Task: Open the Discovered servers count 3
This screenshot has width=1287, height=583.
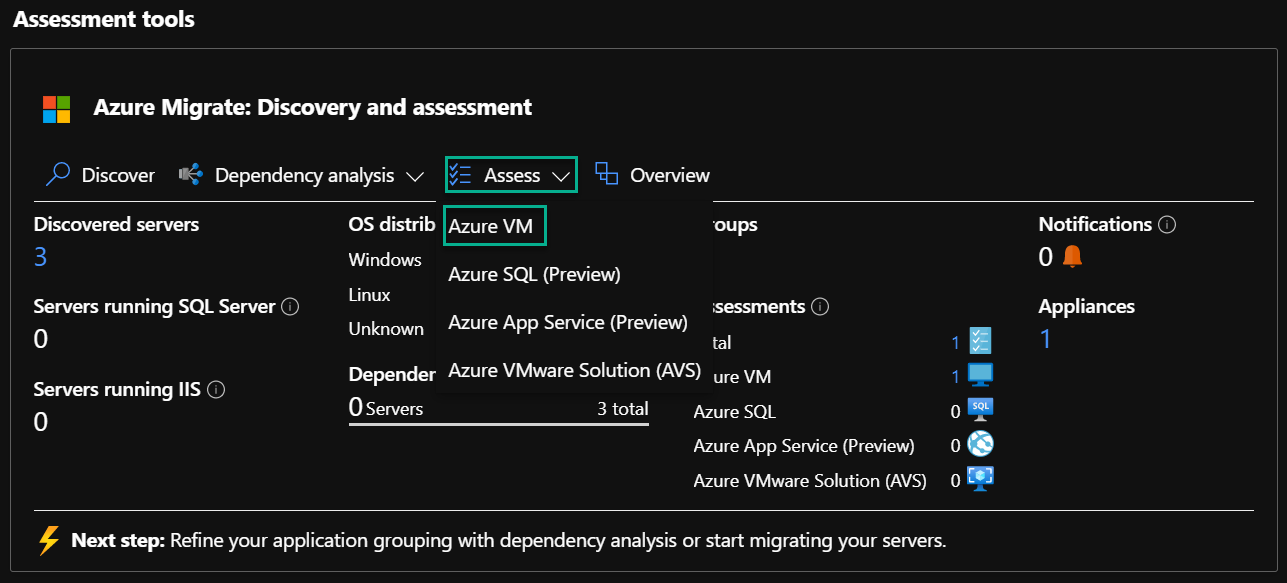Action: tap(40, 257)
